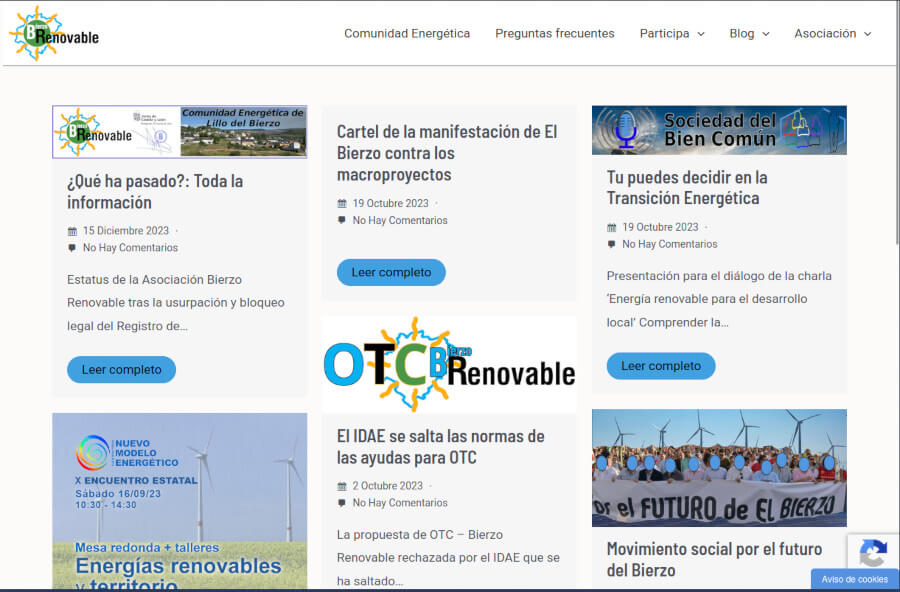Expand the Blog dropdown menu
The height and width of the screenshot is (592, 900).
[749, 34]
